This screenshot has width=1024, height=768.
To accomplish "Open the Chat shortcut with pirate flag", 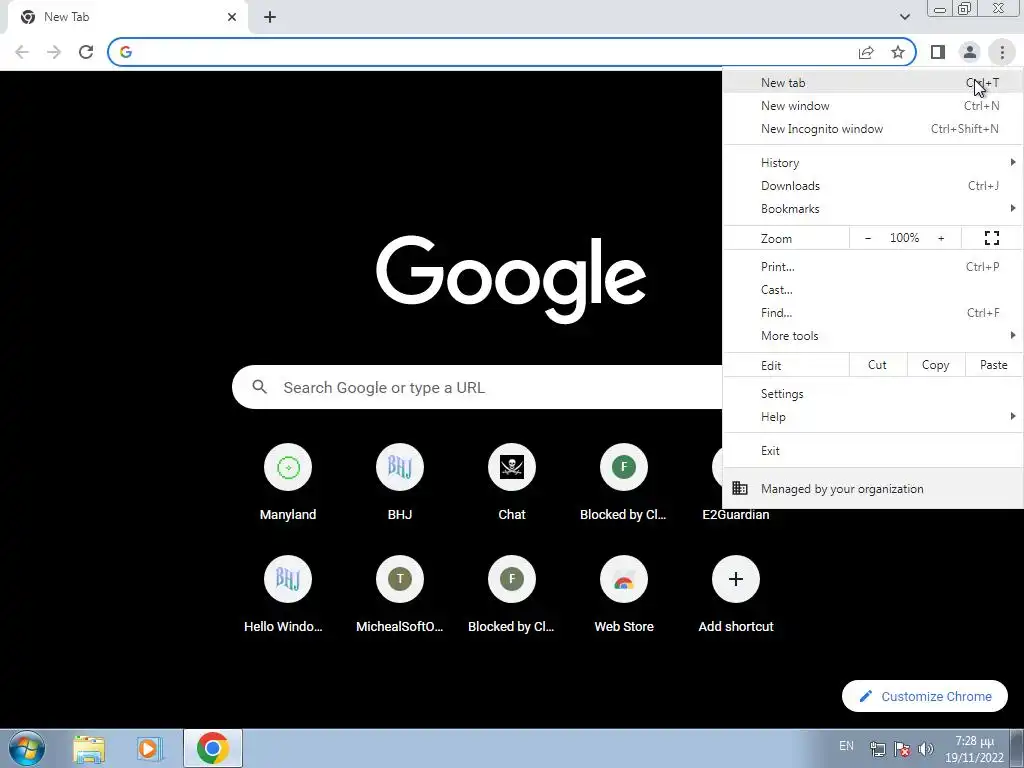I will pos(512,483).
